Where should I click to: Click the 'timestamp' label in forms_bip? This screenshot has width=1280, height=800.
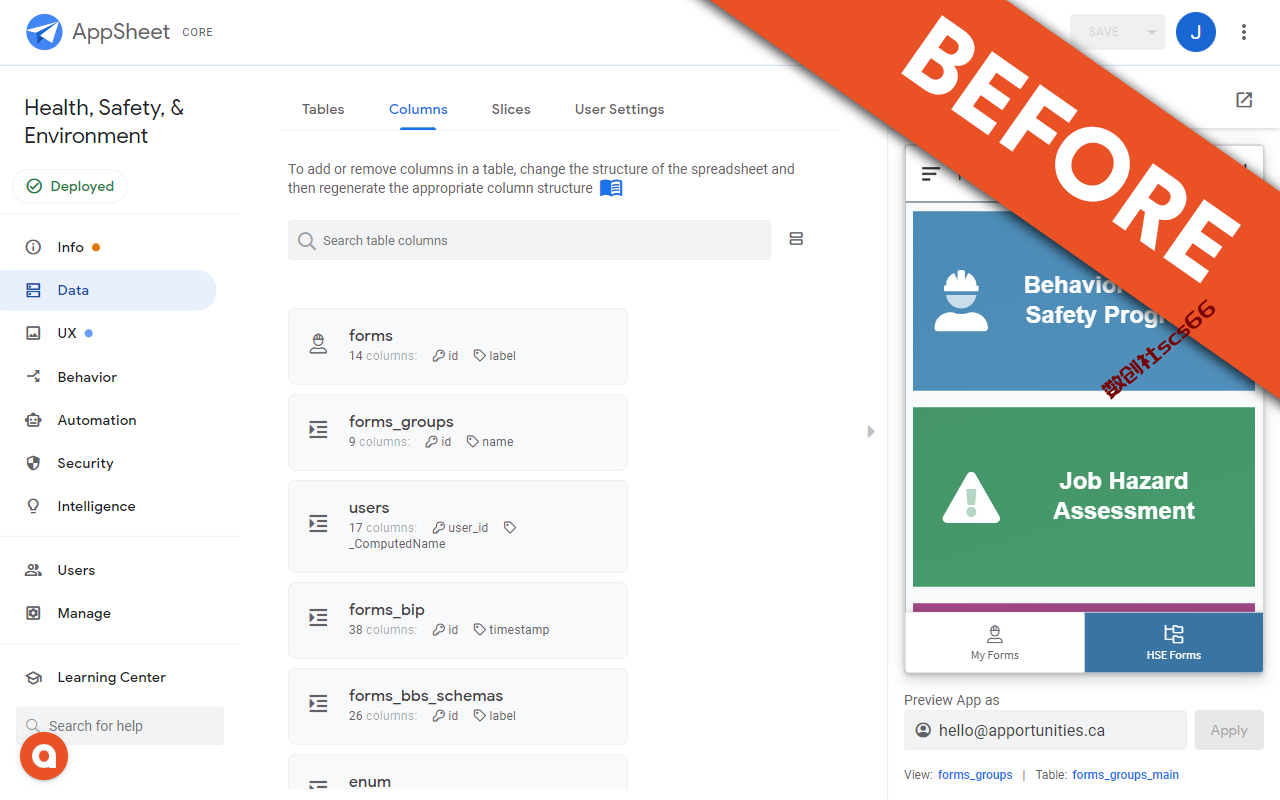519,630
